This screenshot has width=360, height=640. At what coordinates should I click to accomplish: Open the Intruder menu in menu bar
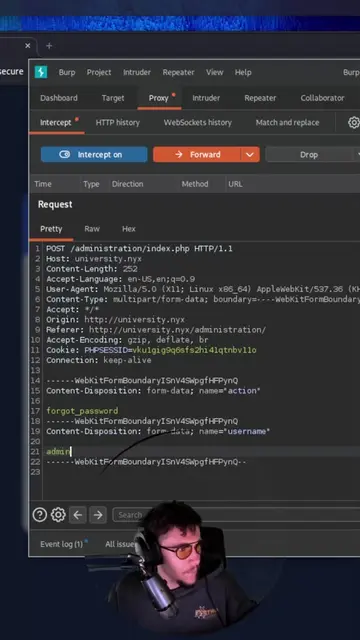point(137,72)
